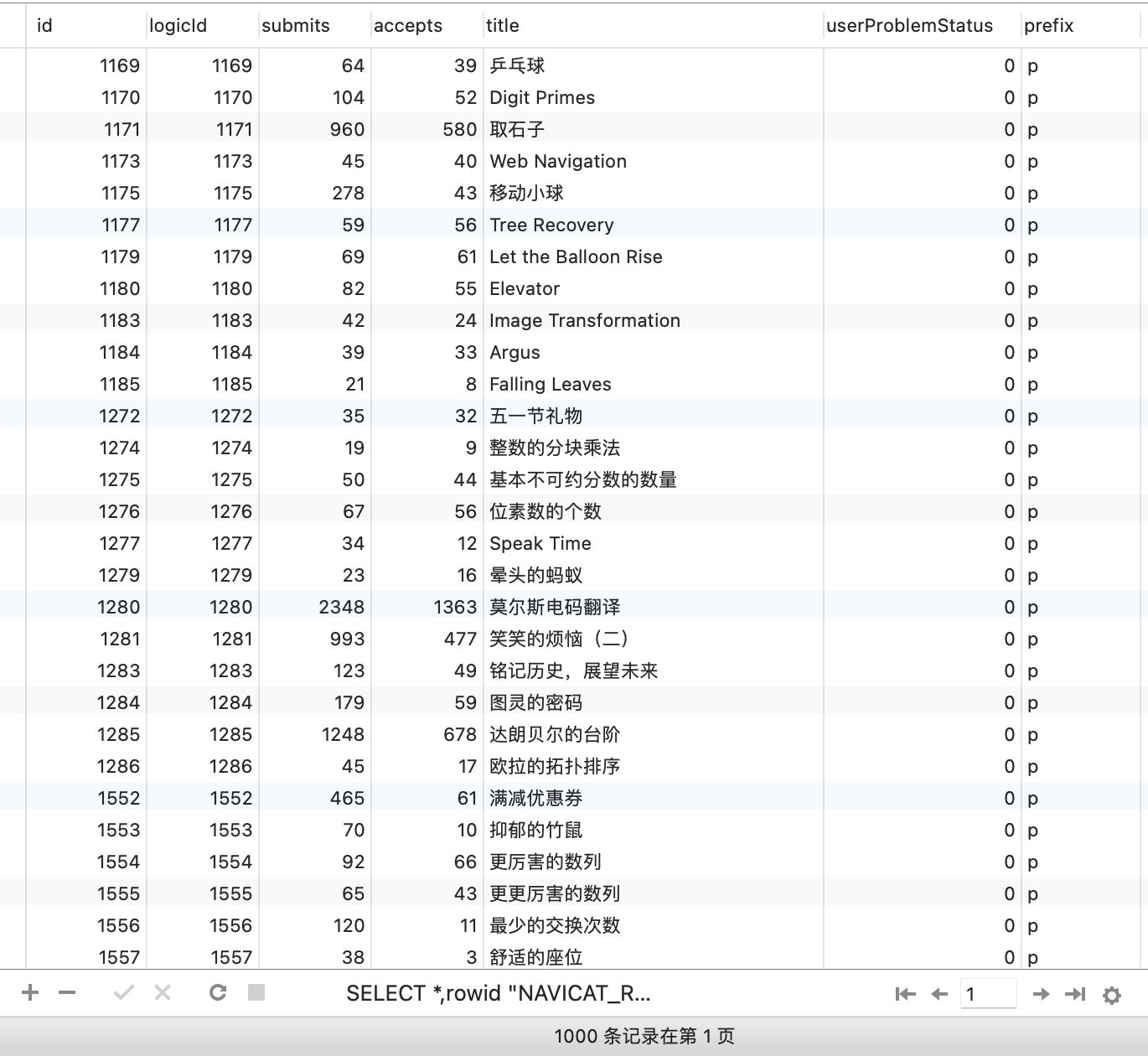Click the userProblemStatus column header
Image resolution: width=1148 pixels, height=1056 pixels.
(x=923, y=26)
